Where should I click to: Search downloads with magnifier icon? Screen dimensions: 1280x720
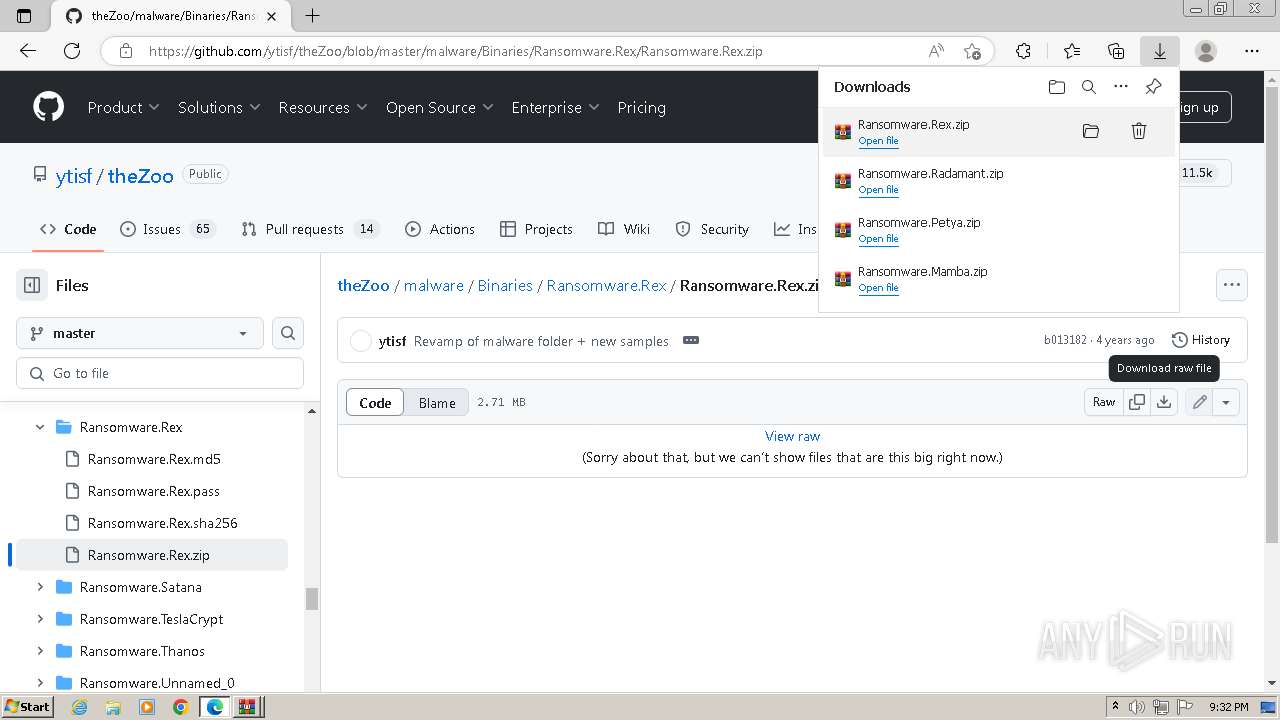pos(1089,87)
